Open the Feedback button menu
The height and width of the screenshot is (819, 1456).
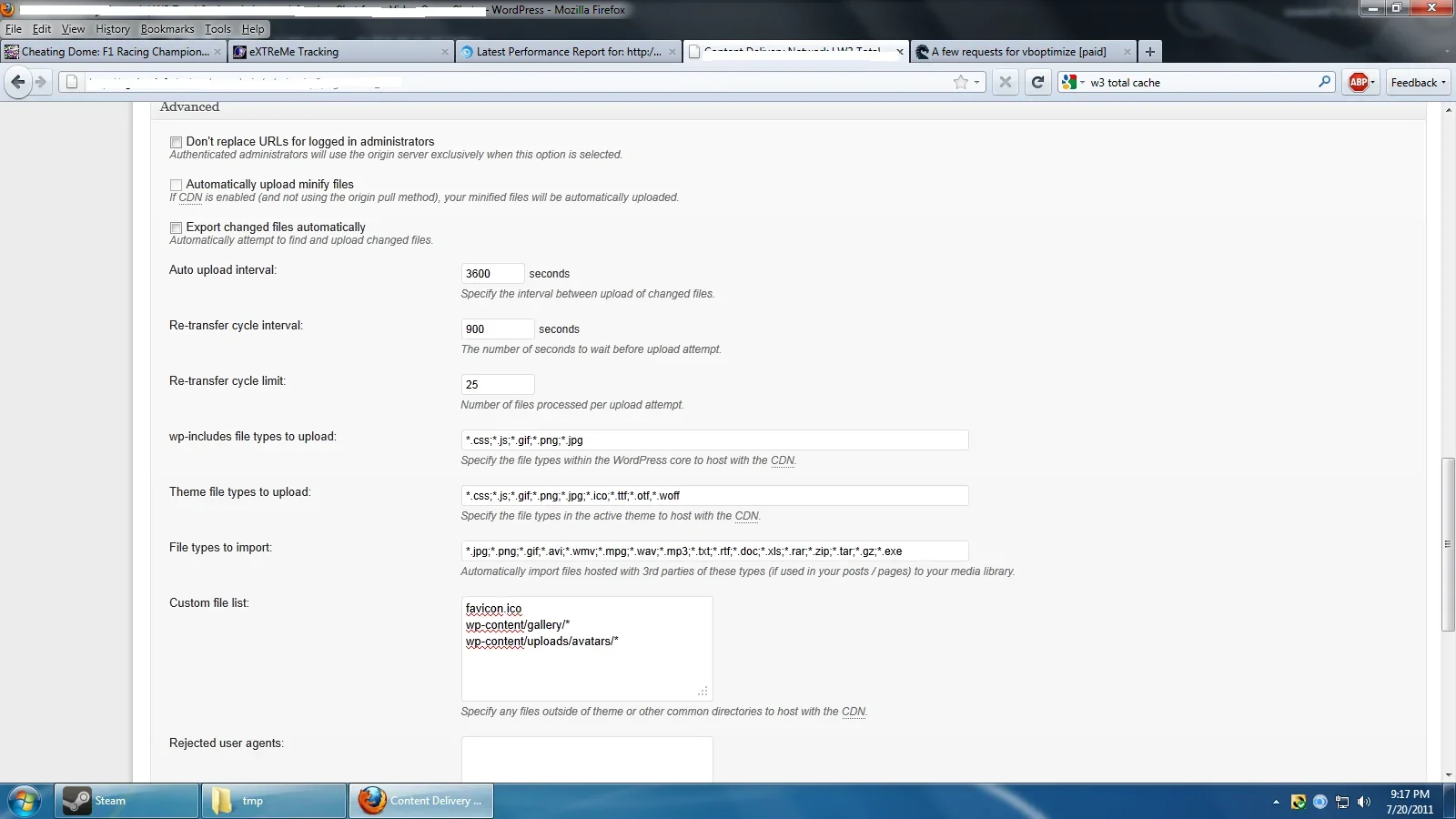click(x=1418, y=82)
